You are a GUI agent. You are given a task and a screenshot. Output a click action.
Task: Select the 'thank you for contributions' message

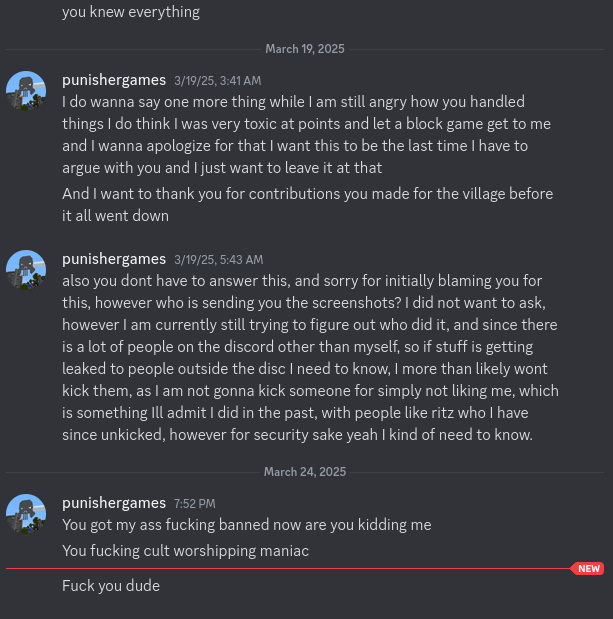[307, 205]
